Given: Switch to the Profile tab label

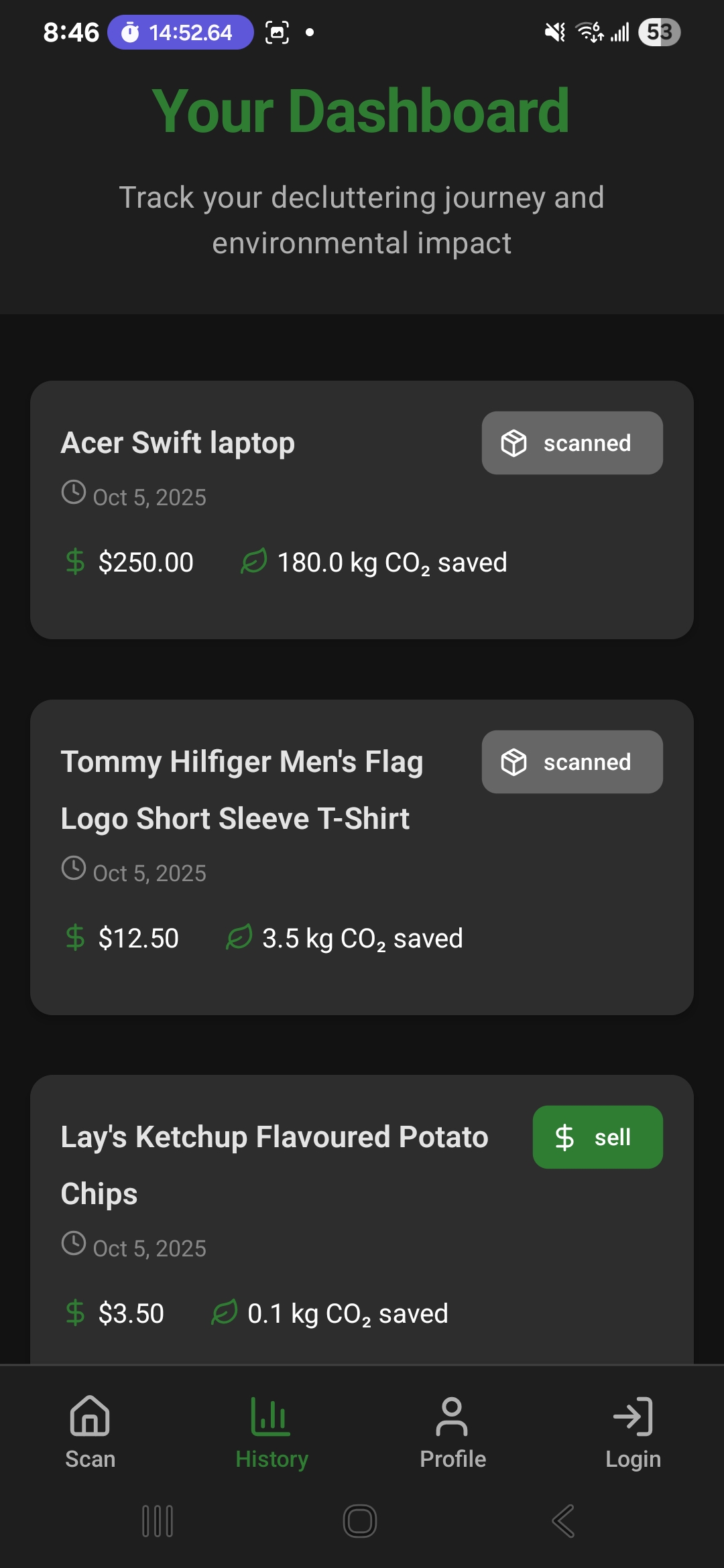Looking at the screenshot, I should (452, 1459).
